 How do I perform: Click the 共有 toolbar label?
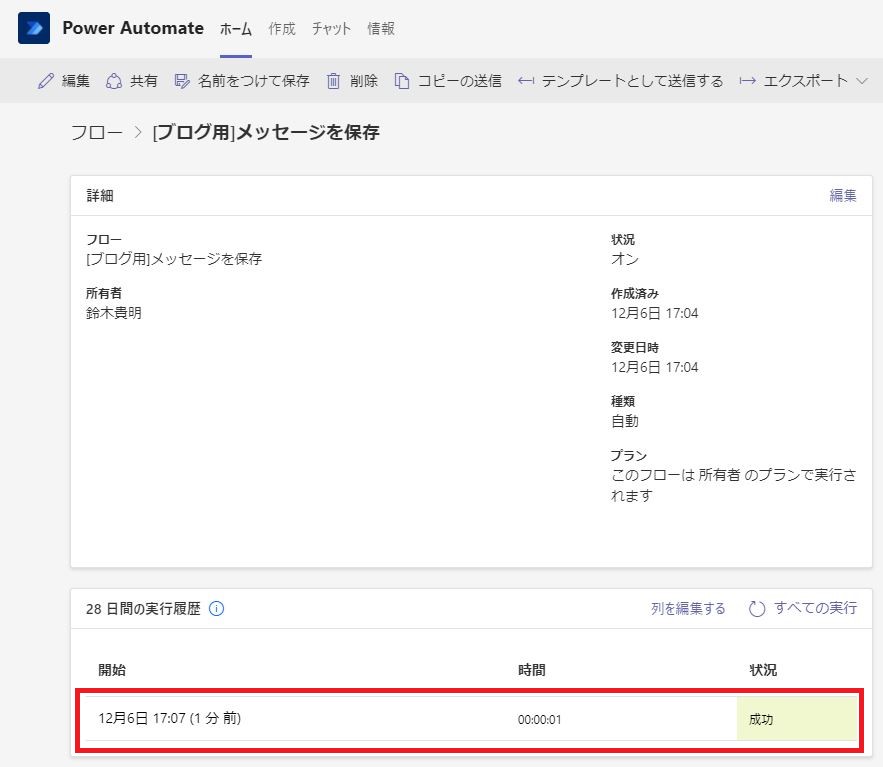click(144, 81)
